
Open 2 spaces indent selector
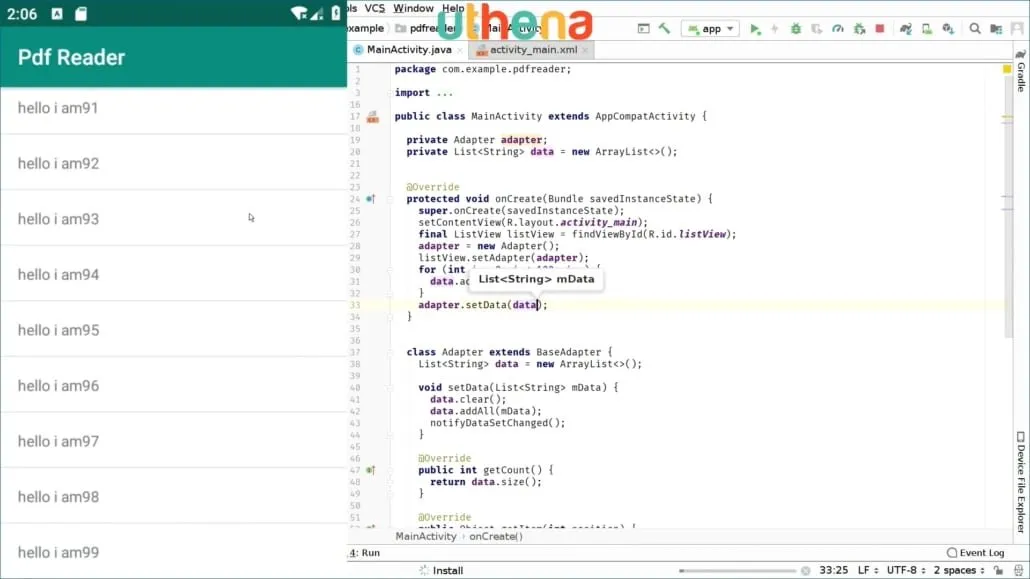click(x=959, y=570)
